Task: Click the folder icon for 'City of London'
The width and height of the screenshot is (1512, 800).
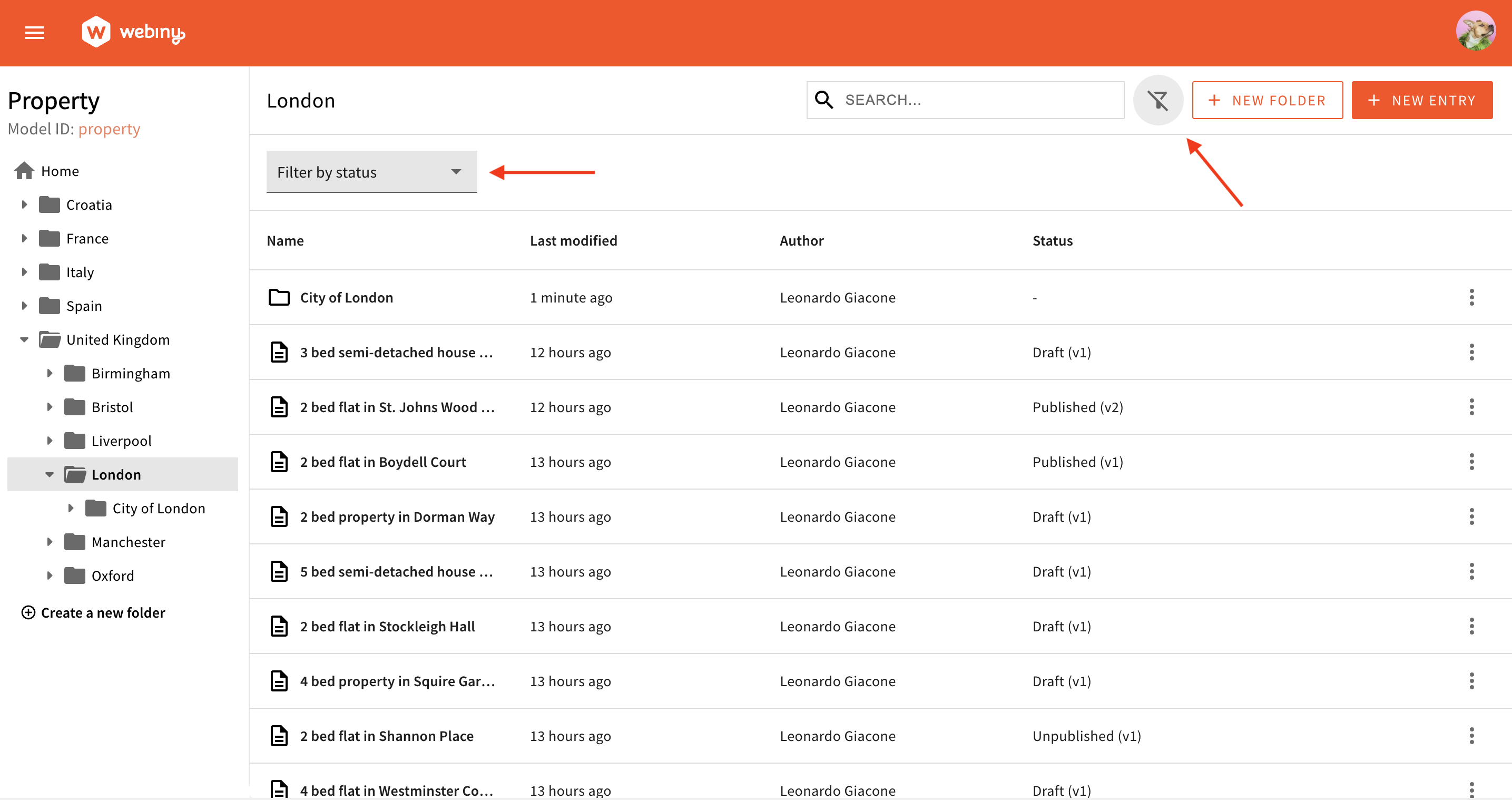Action: point(279,296)
